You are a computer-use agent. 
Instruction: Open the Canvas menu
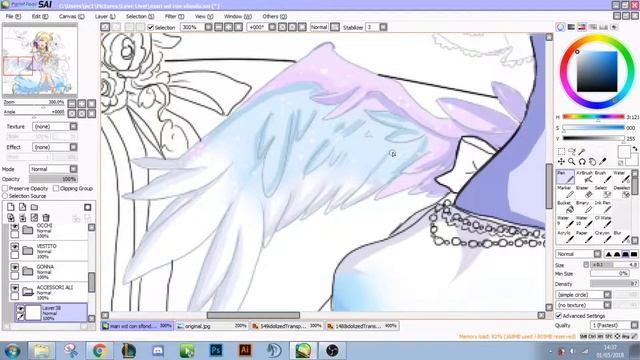point(71,16)
